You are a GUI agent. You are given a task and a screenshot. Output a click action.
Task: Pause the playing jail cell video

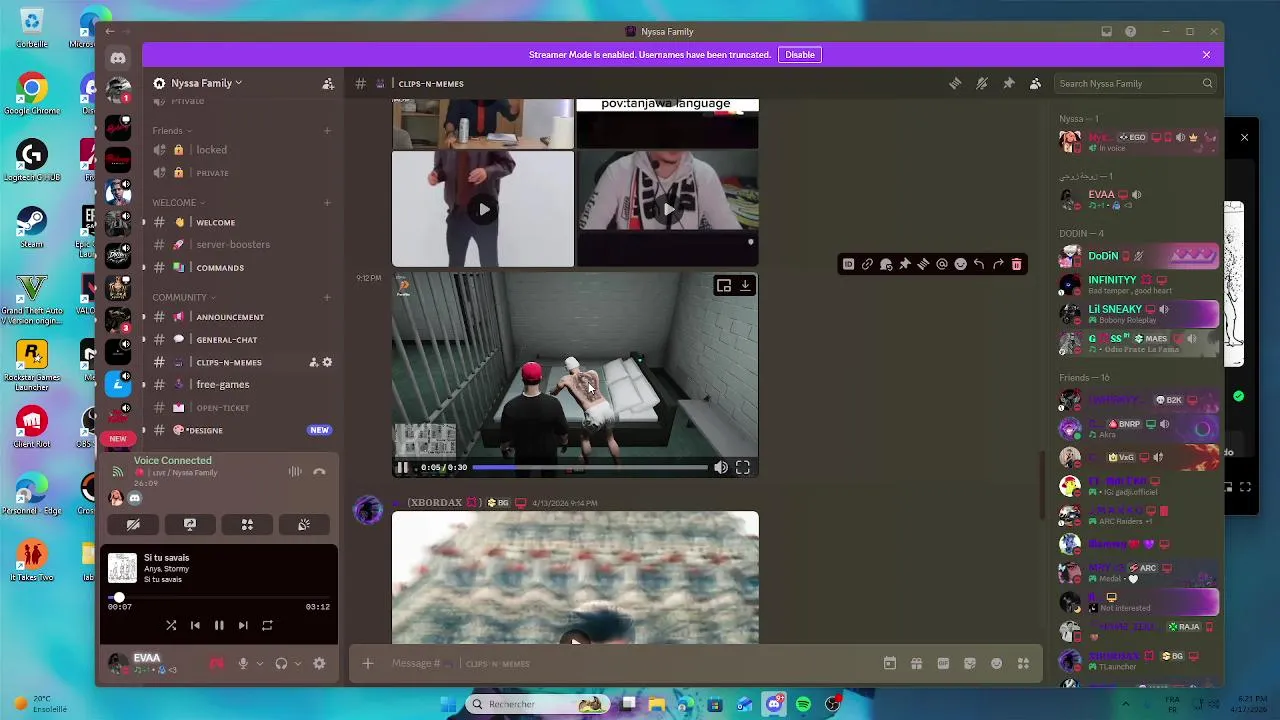coord(402,467)
